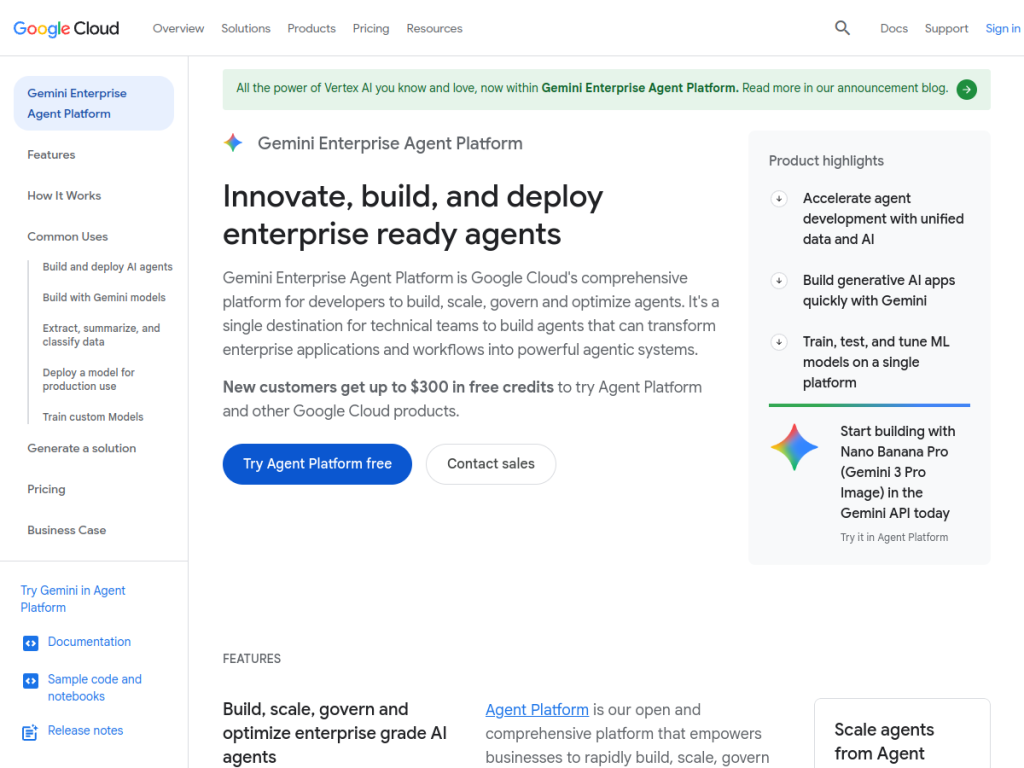Click 'Build generative AI apps quickly' highlight text
This screenshot has width=1024, height=768.
(879, 291)
